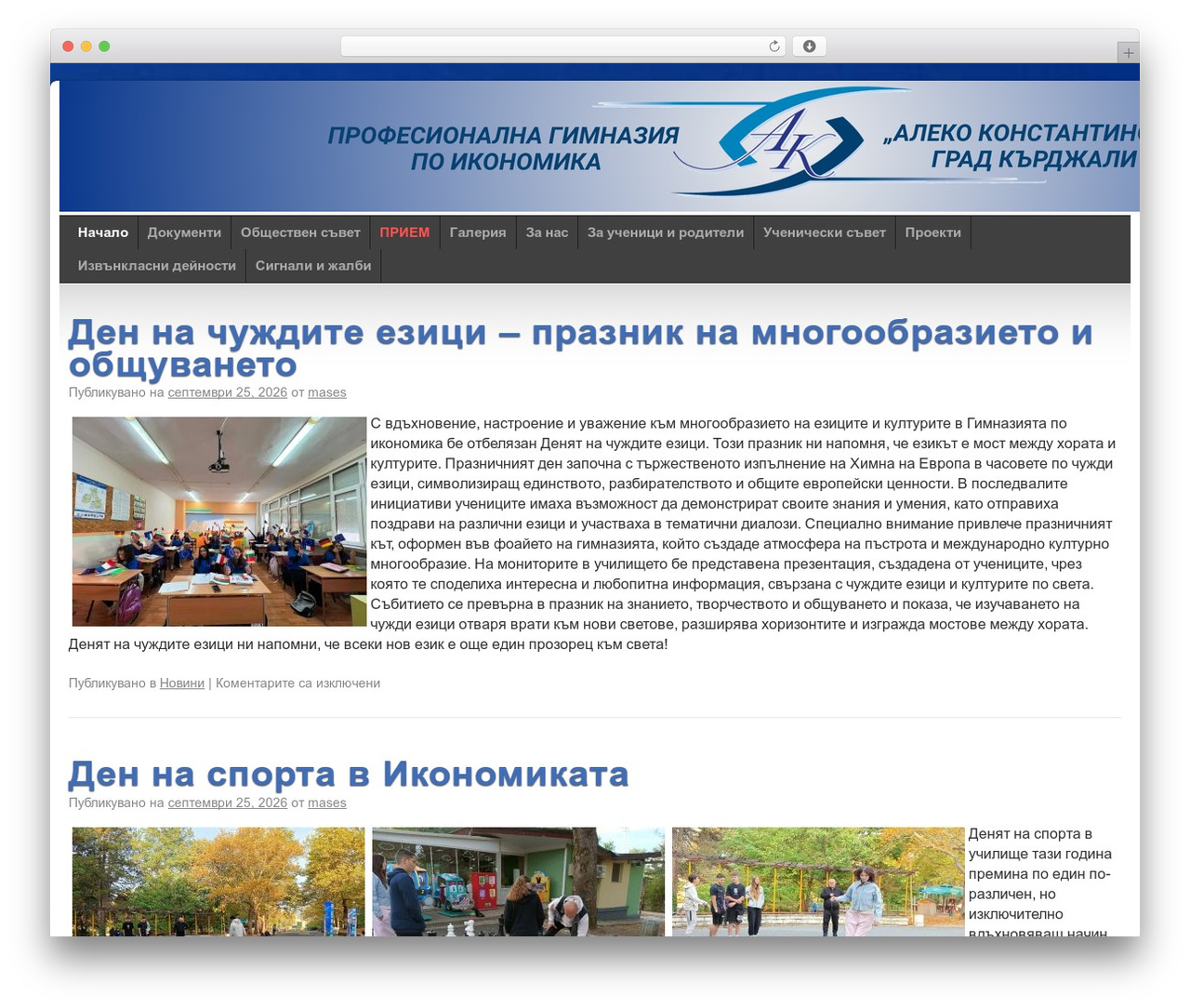Viewport: 1190px width, 1008px height.
Task: Open the Обществен съвет menu
Action: pyautogui.click(x=300, y=232)
